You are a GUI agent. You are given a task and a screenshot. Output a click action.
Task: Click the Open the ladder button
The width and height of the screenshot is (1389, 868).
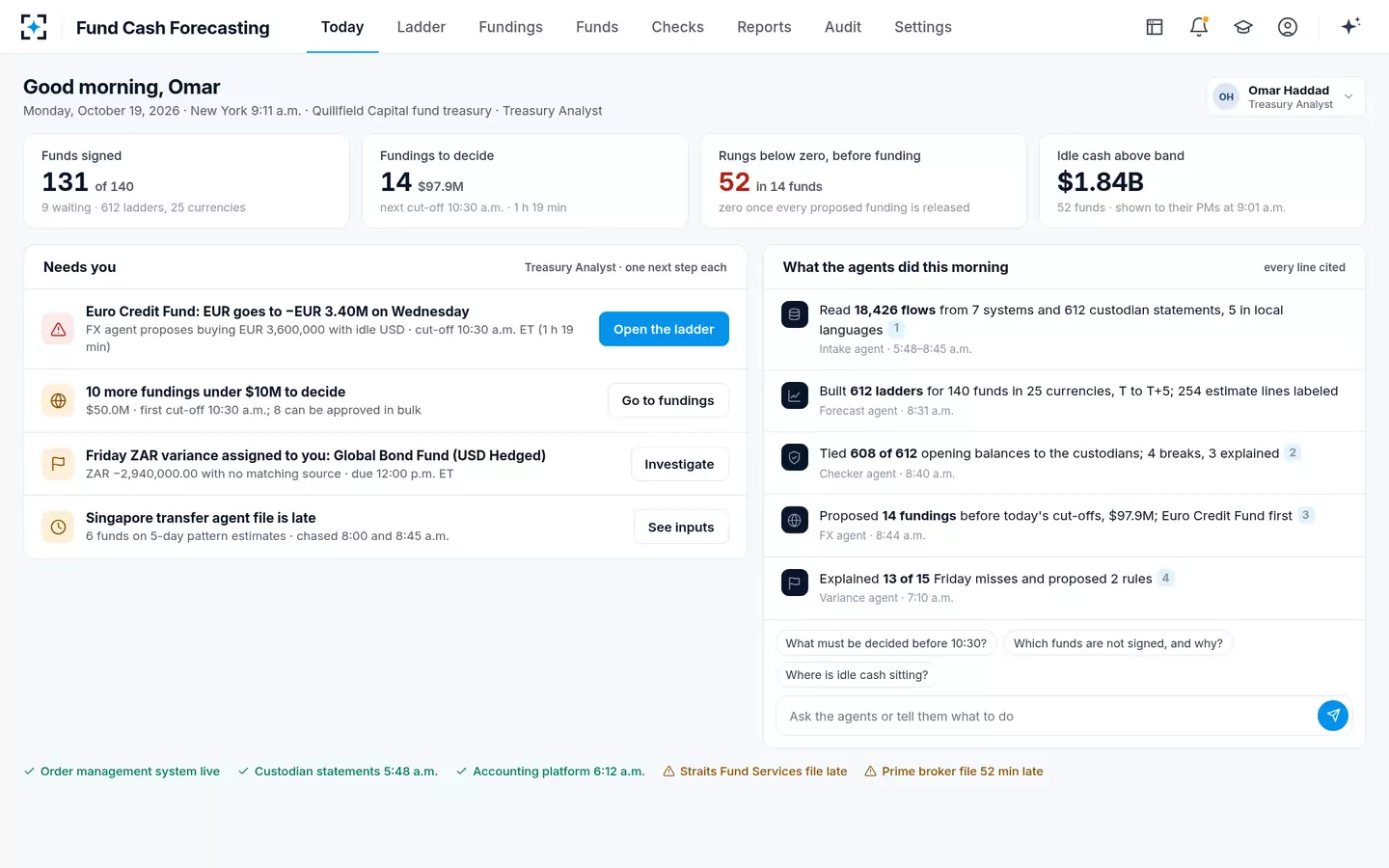click(664, 329)
